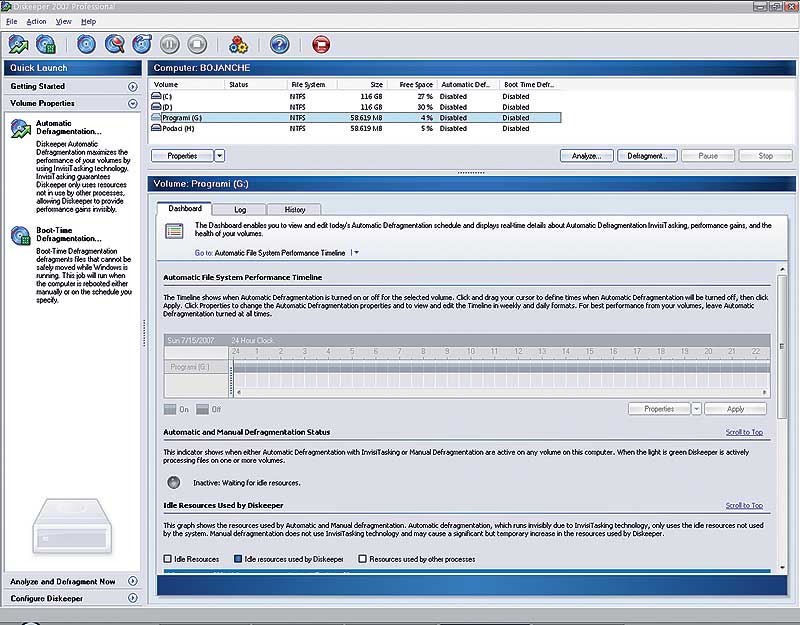800x625 pixels.
Task: Click Properties button below the volume list
Action: [x=182, y=156]
